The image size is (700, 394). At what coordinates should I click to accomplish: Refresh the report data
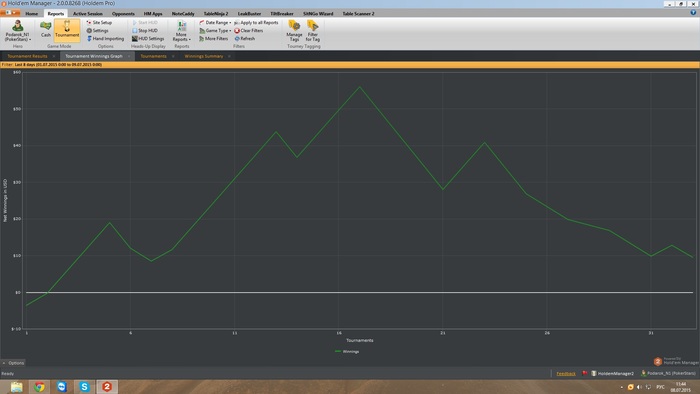click(x=245, y=39)
